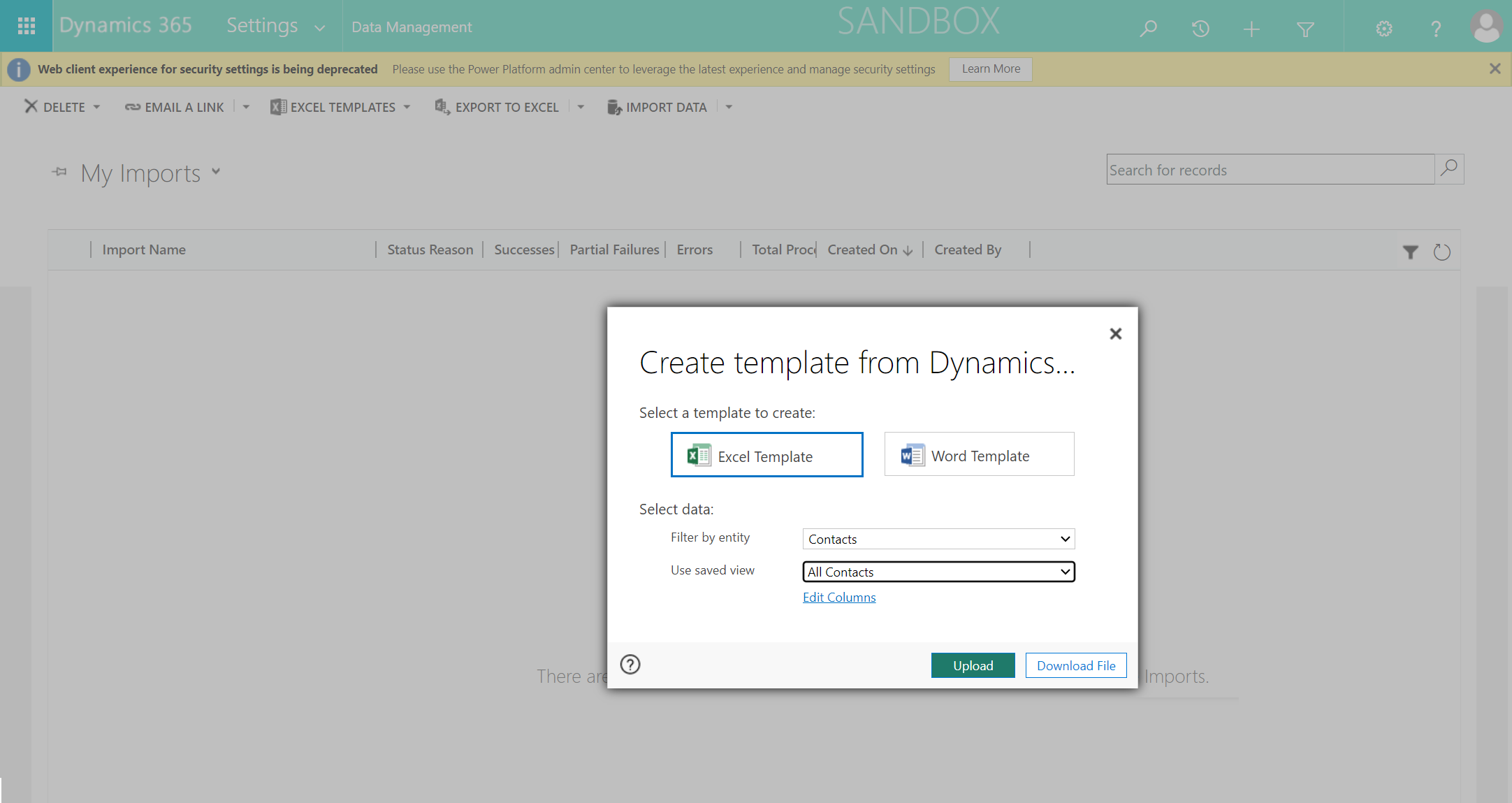The image size is (1512, 803).
Task: Click the Download File button
Action: [1075, 665]
